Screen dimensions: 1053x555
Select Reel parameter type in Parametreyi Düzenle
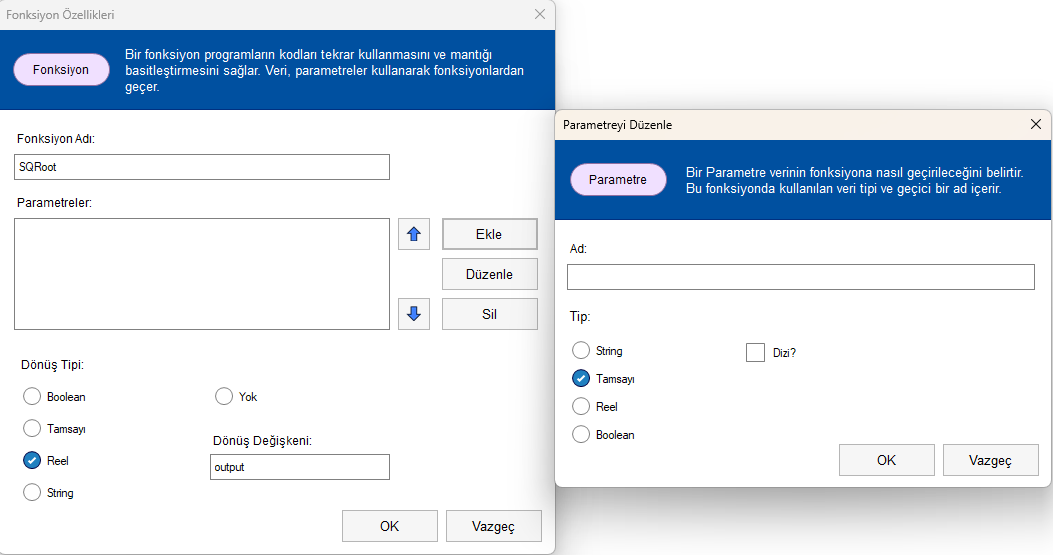tap(581, 407)
